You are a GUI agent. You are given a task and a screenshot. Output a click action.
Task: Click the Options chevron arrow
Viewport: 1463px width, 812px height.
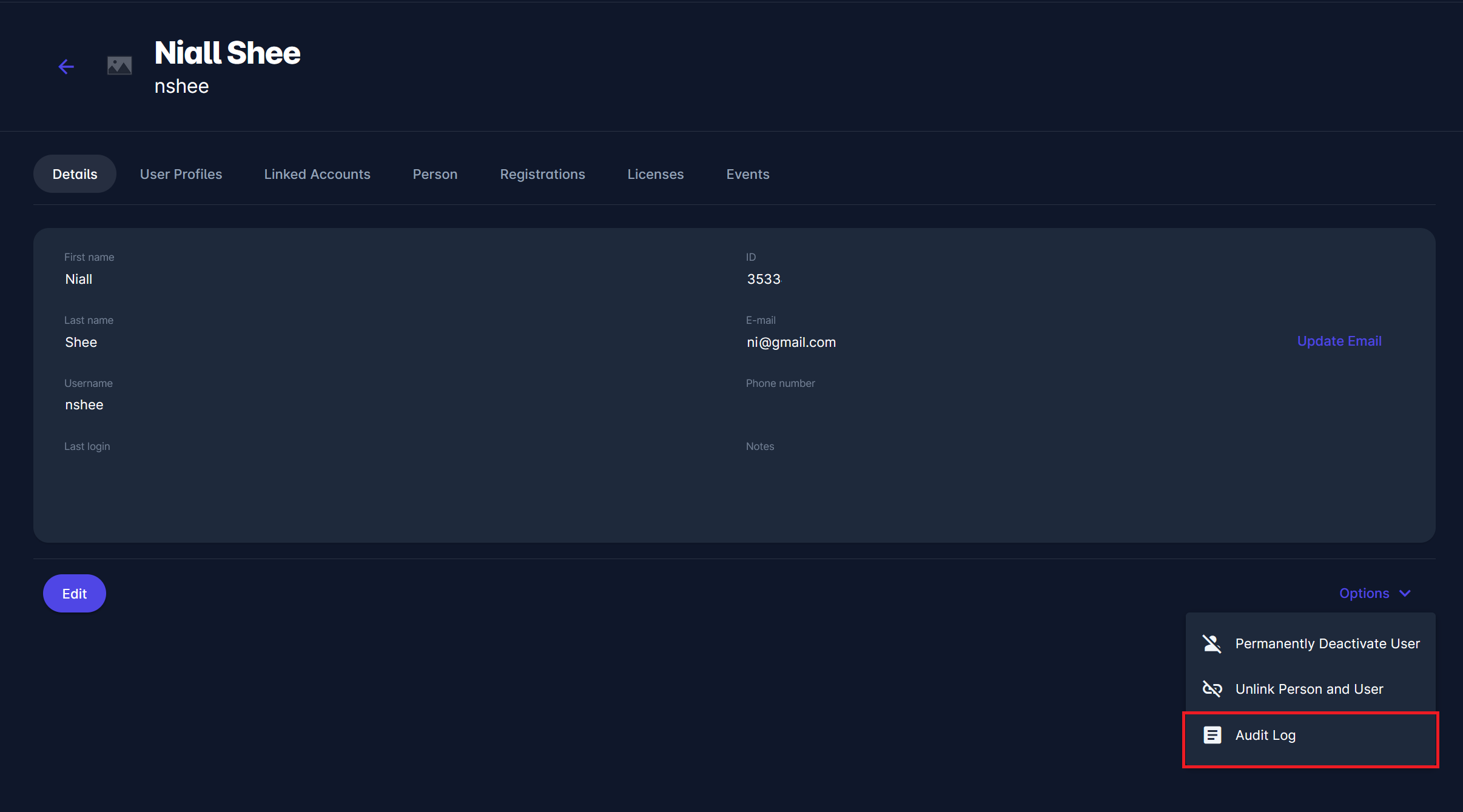coord(1405,593)
